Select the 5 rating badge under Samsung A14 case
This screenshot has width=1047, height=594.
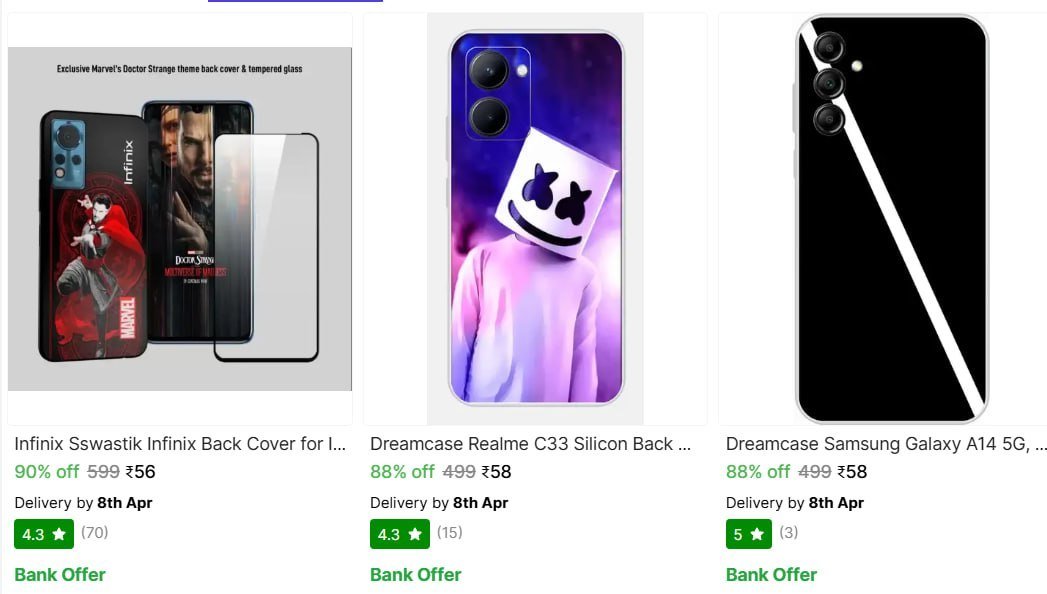pyautogui.click(x=750, y=534)
